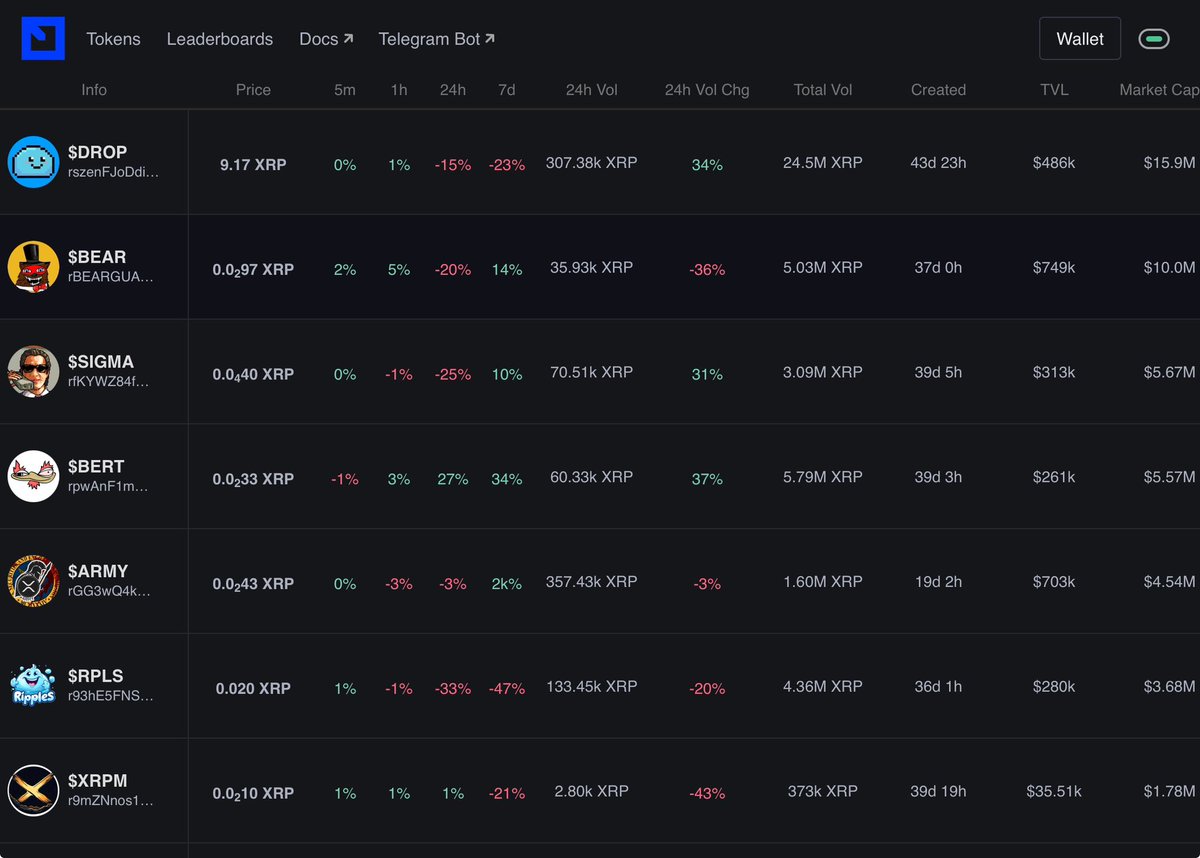Open the $RPLS Ripples droplet icon
Screen dimensions: 1200x858
pos(34,686)
